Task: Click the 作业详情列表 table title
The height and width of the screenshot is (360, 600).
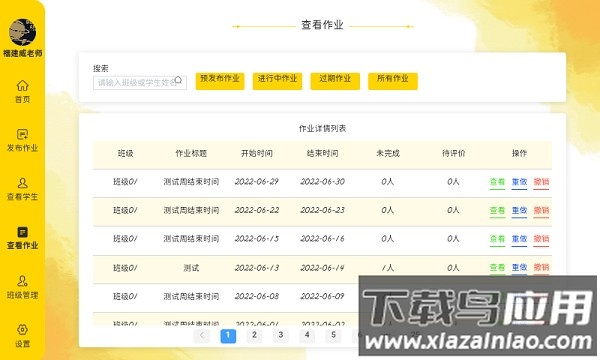Action: [322, 129]
